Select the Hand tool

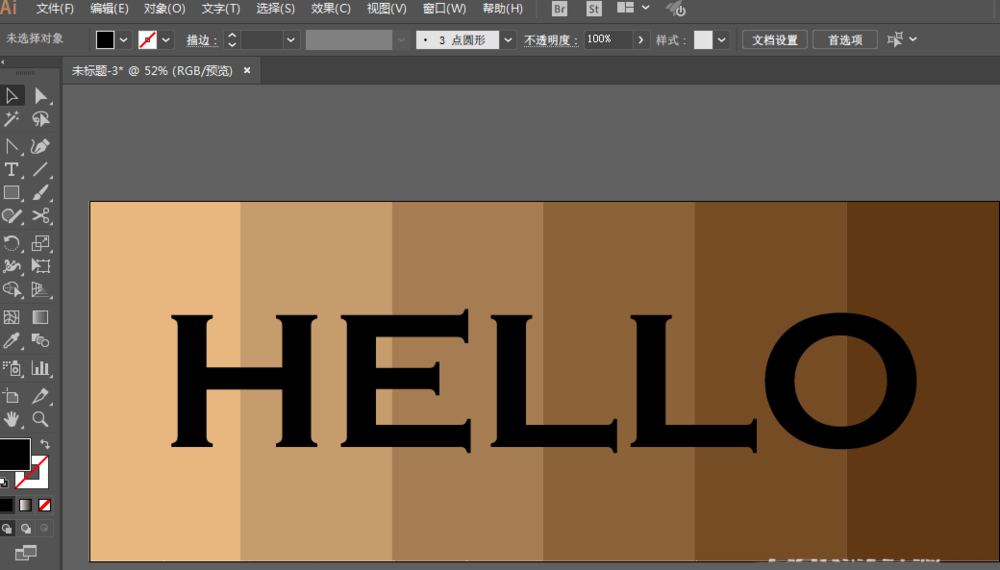12,419
